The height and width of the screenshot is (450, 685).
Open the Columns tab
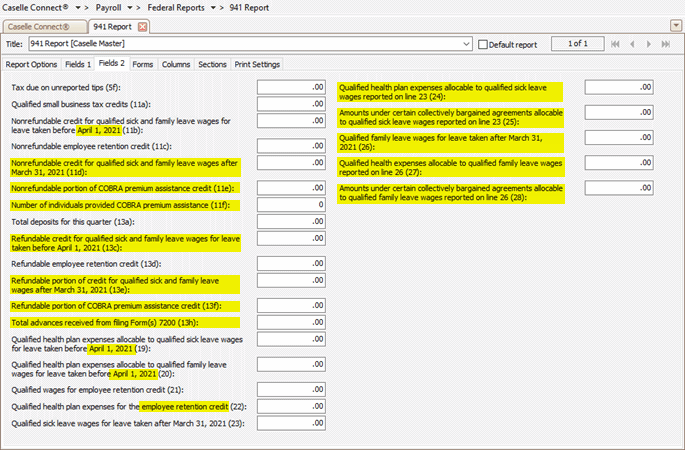point(176,64)
